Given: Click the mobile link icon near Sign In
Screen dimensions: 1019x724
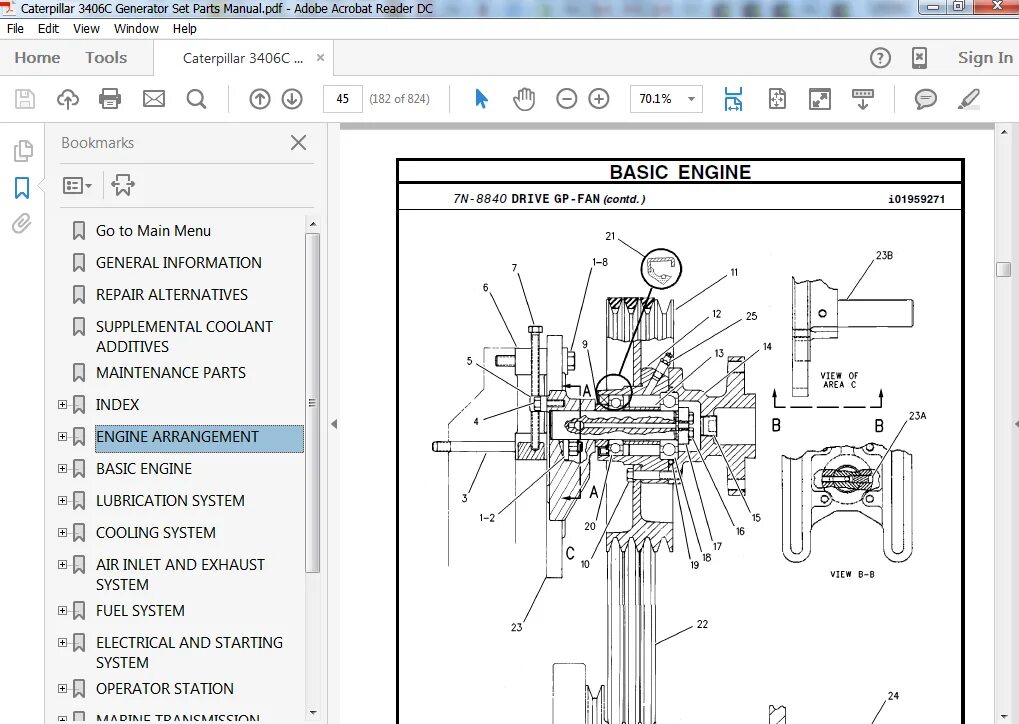Looking at the screenshot, I should (x=919, y=58).
